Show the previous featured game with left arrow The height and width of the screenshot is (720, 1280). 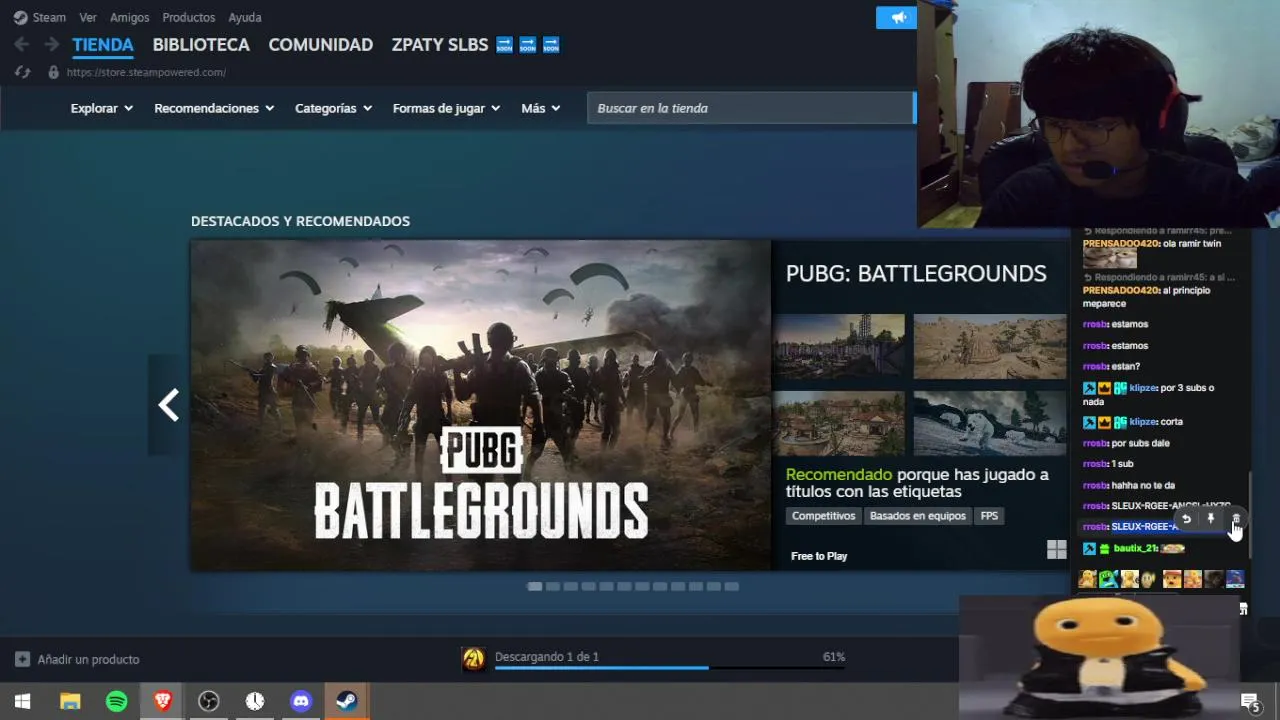pos(168,405)
